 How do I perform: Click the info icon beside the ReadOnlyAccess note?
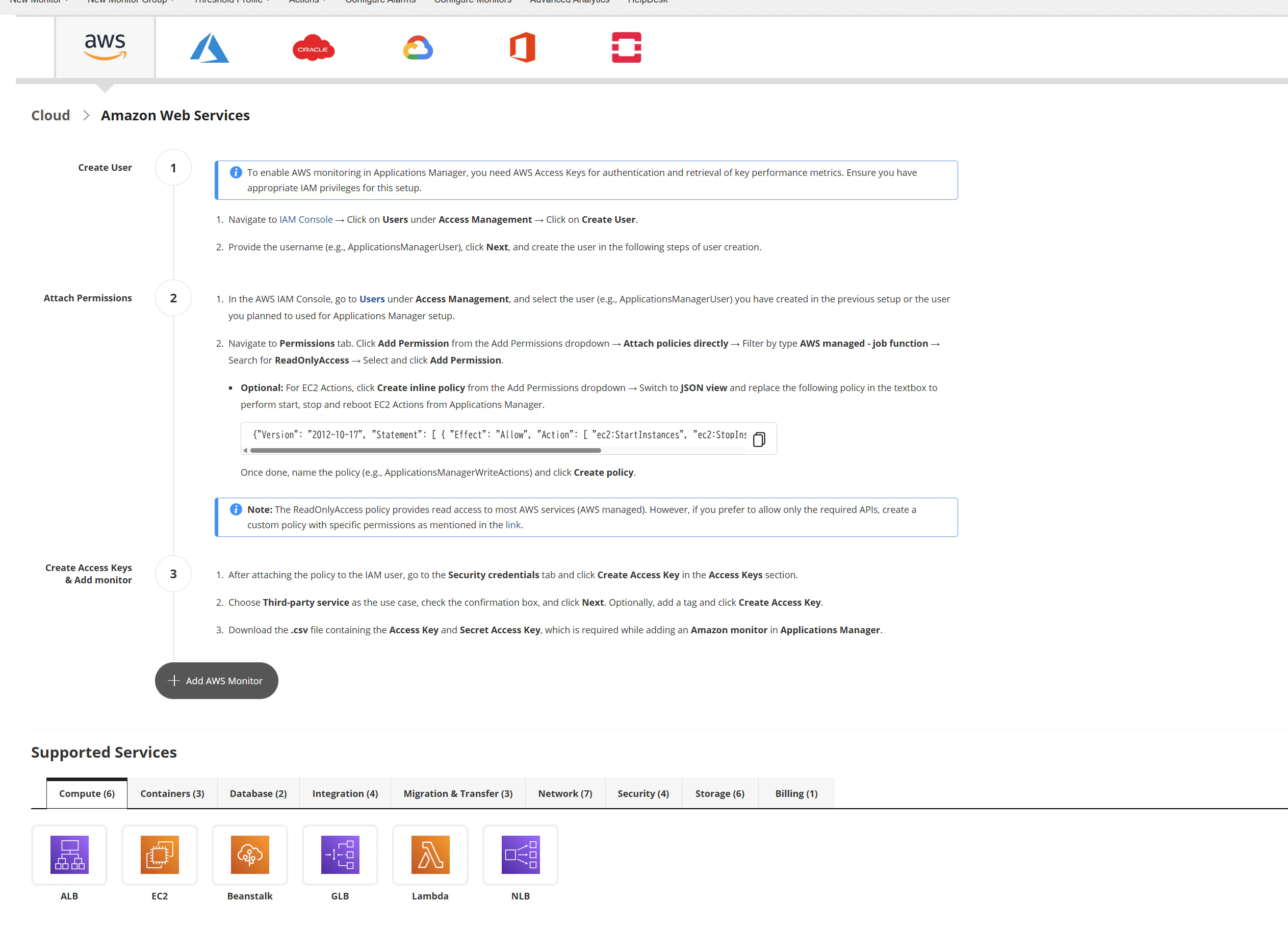pyautogui.click(x=236, y=509)
